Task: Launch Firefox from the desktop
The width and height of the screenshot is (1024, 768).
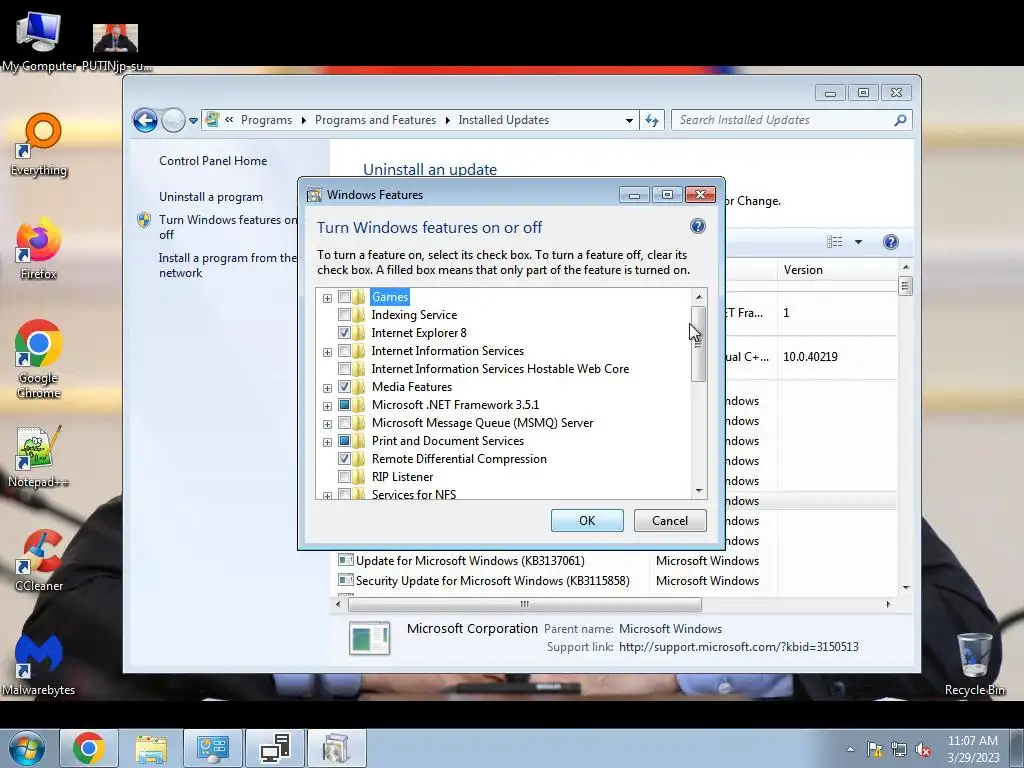Action: [39, 249]
